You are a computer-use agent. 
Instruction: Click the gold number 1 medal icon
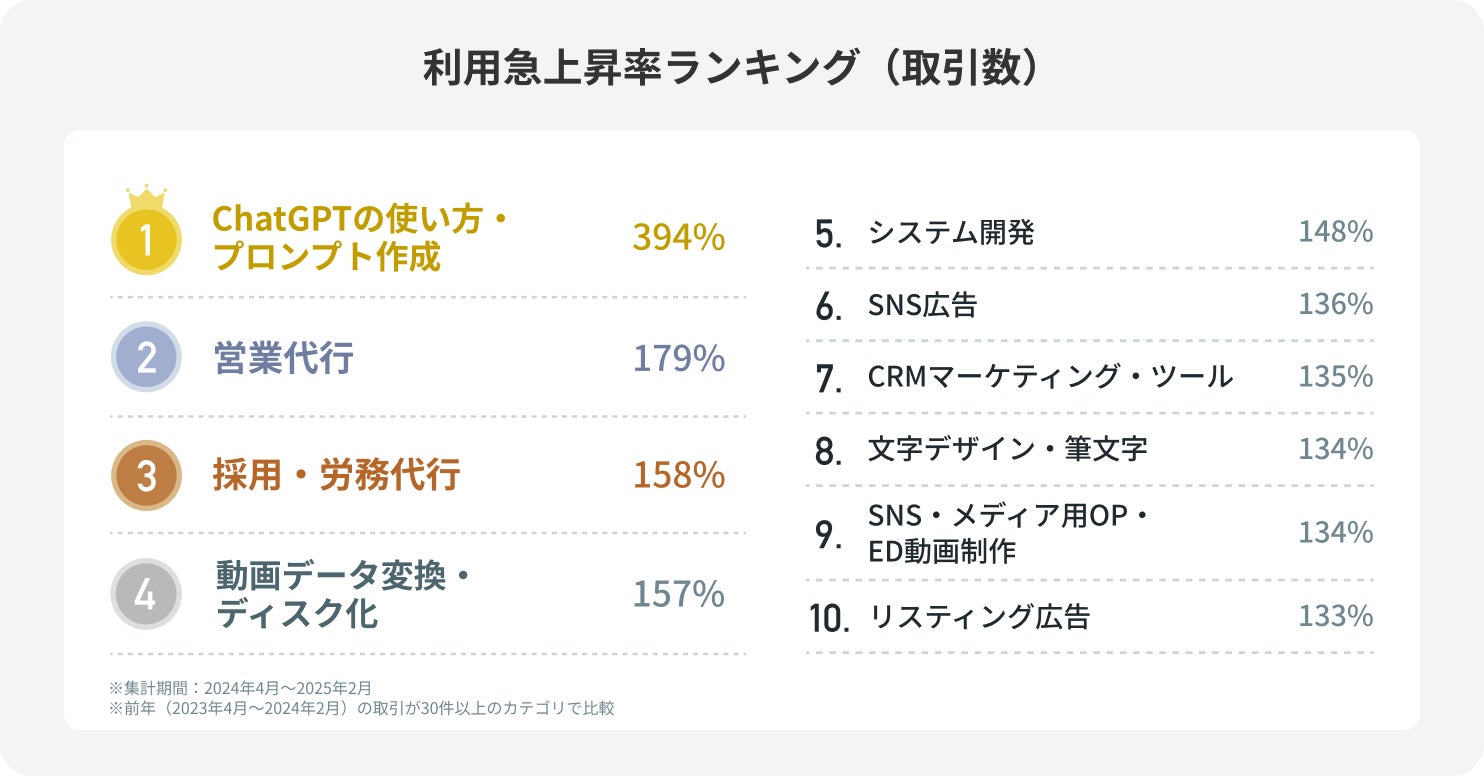click(x=146, y=239)
